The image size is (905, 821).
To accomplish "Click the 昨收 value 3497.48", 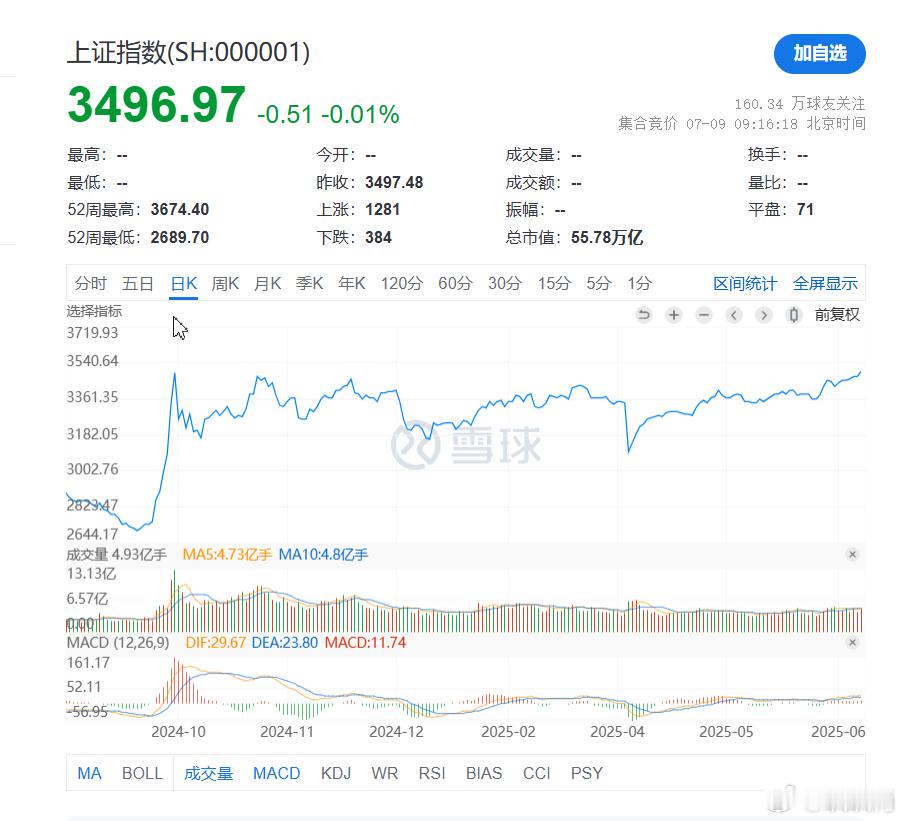I will (x=394, y=182).
